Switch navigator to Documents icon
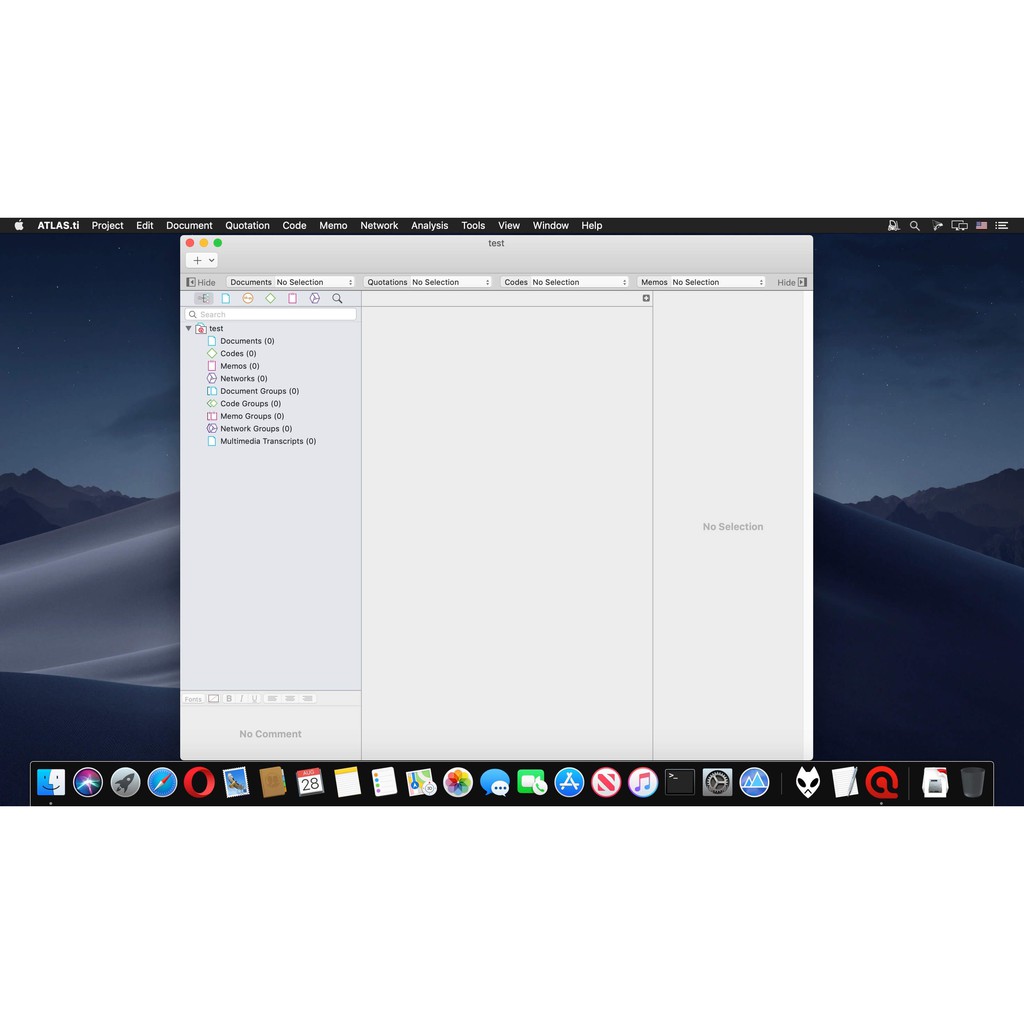1024x1024 pixels. pos(226,298)
